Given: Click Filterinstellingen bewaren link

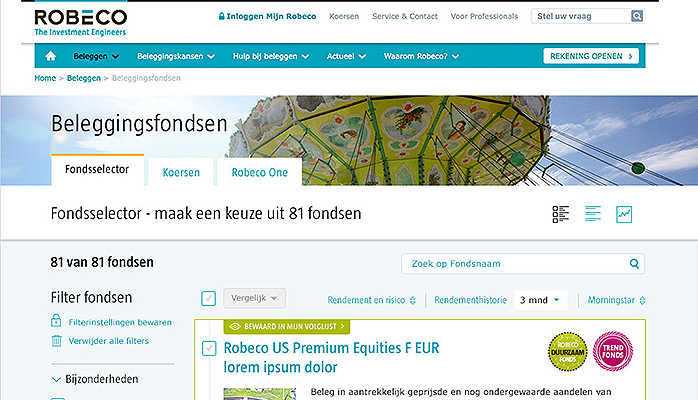Looking at the screenshot, I should (120, 322).
